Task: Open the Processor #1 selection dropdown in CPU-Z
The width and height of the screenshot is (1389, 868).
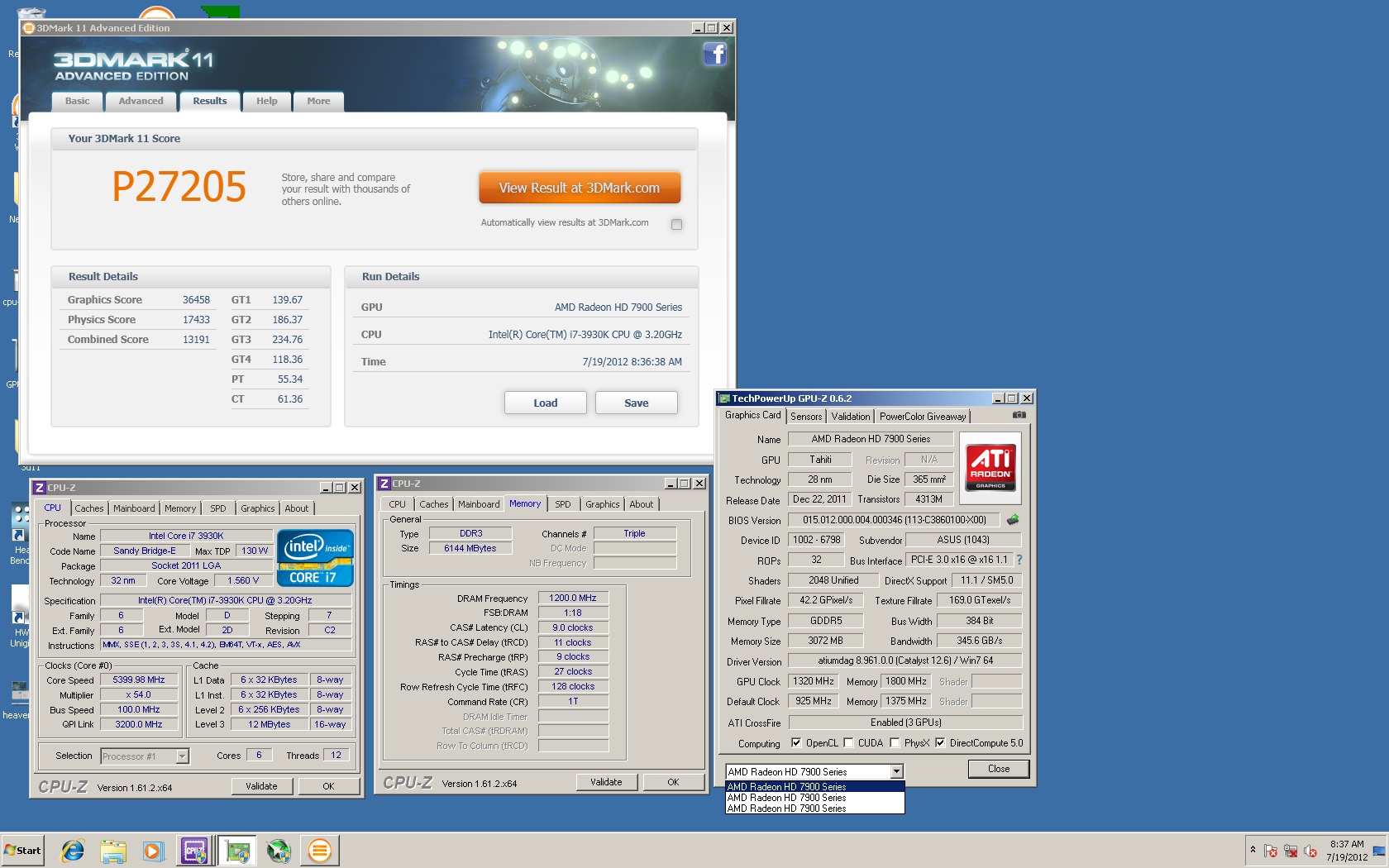Action: coord(182,756)
